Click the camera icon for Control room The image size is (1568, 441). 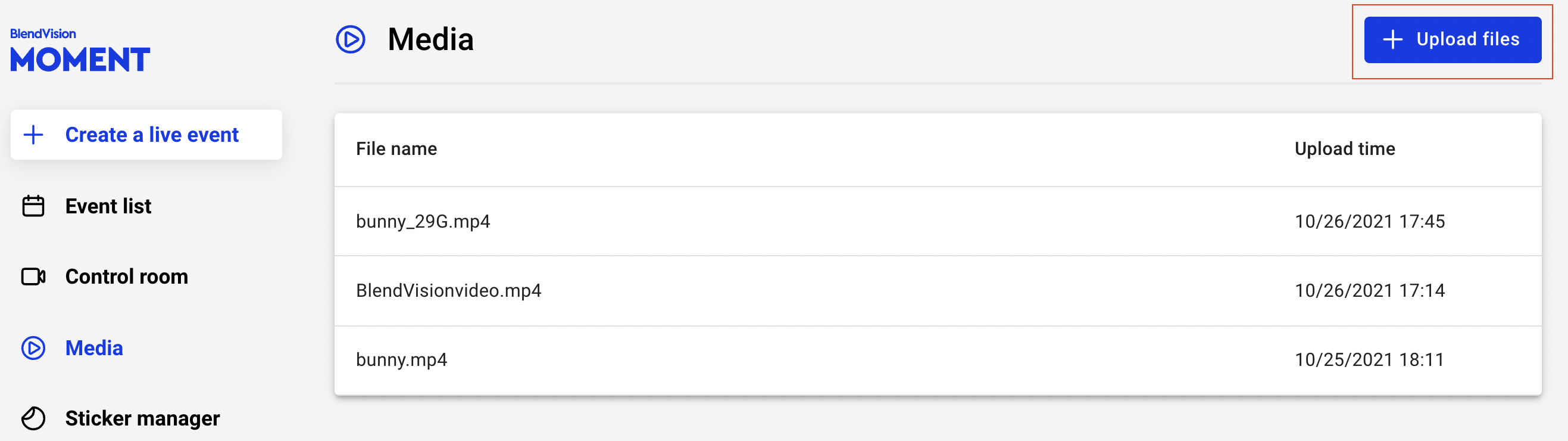pos(33,277)
